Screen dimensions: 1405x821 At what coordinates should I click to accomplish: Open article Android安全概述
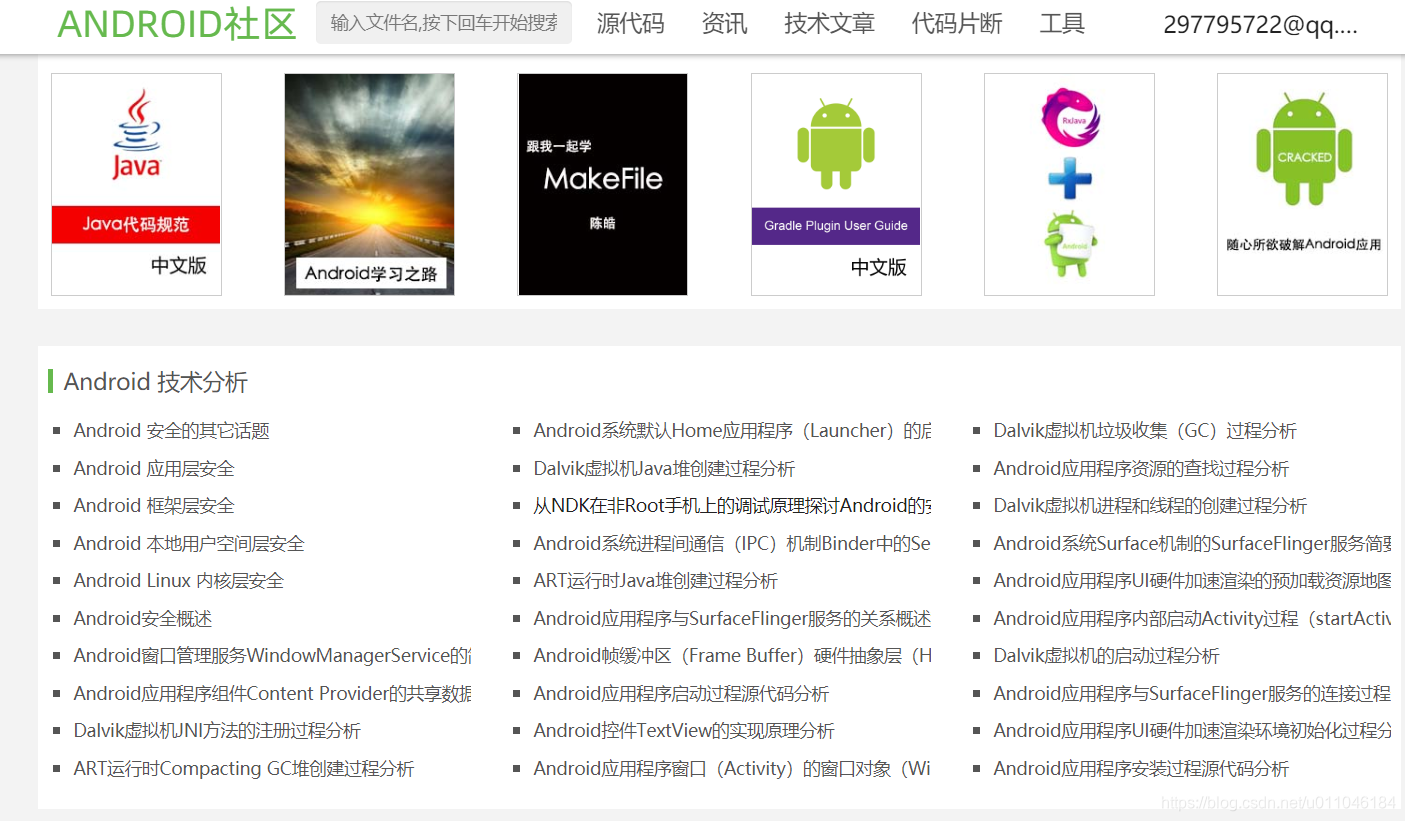pyautogui.click(x=143, y=619)
